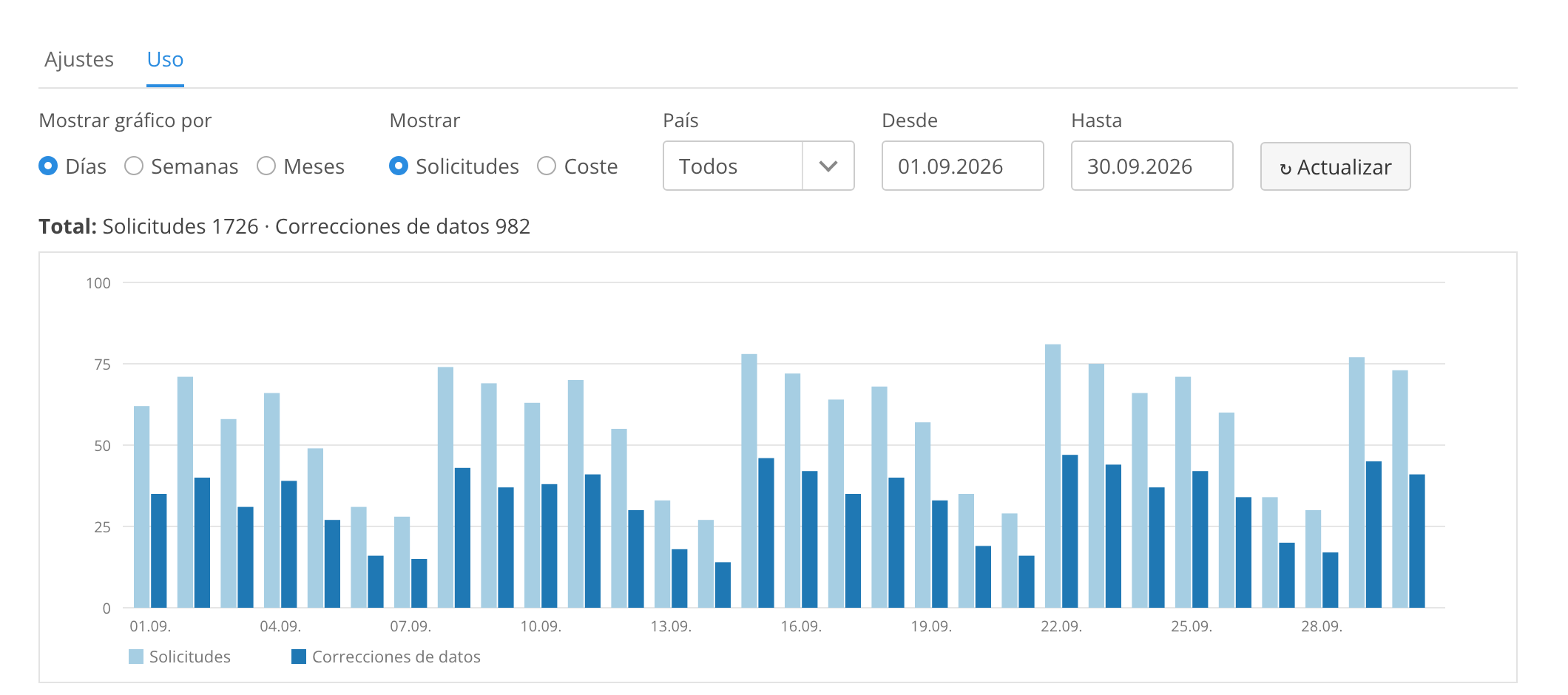Click the refresh icon on Actualizar button
The width and height of the screenshot is (1568, 695).
click(x=1285, y=169)
